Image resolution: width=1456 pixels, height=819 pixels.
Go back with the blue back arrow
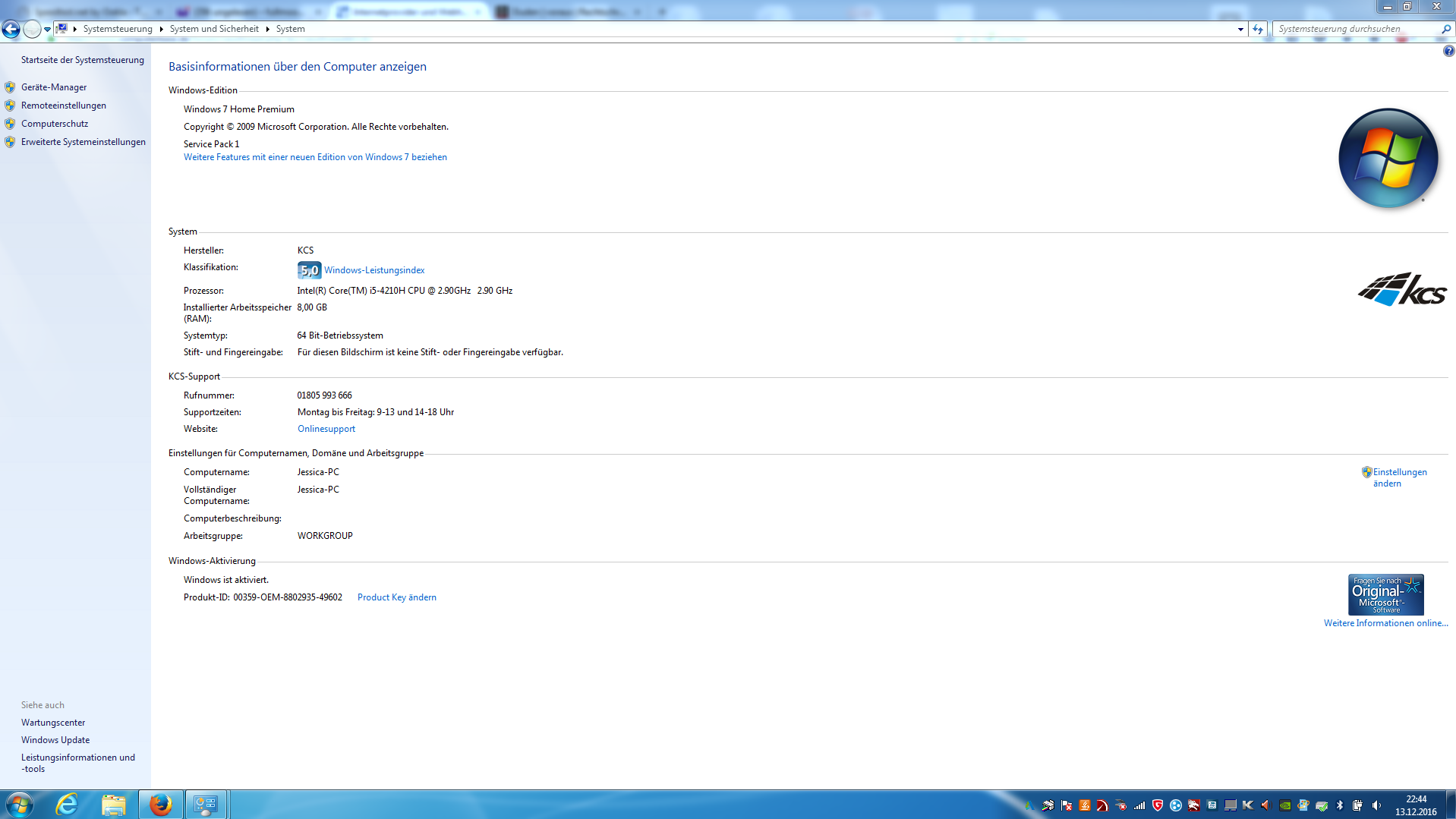(x=11, y=29)
